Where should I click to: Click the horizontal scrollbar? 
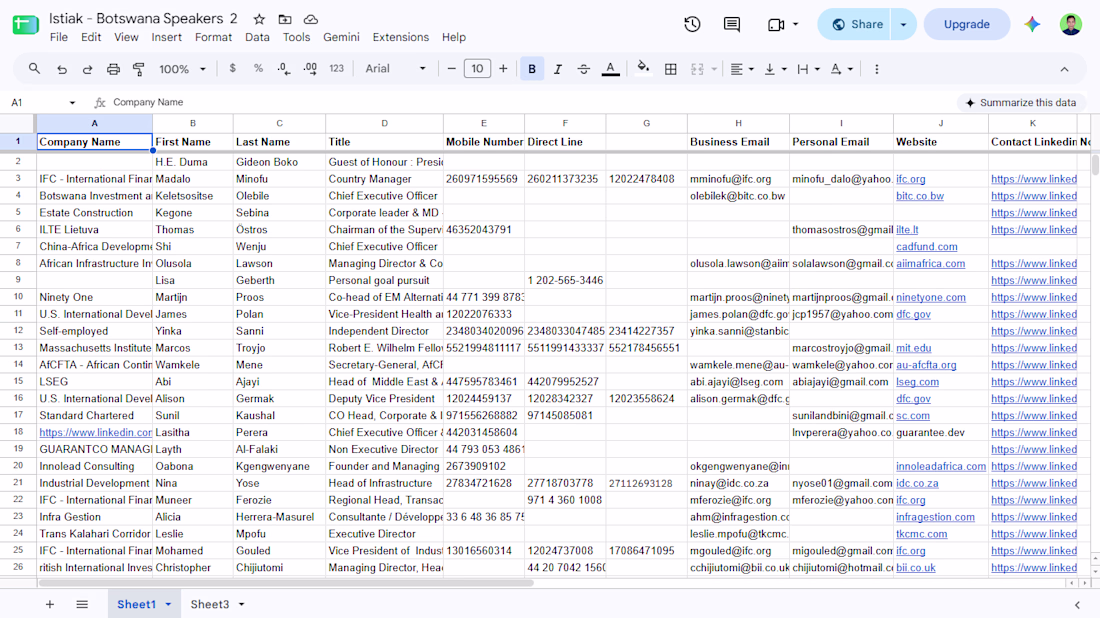[286, 583]
